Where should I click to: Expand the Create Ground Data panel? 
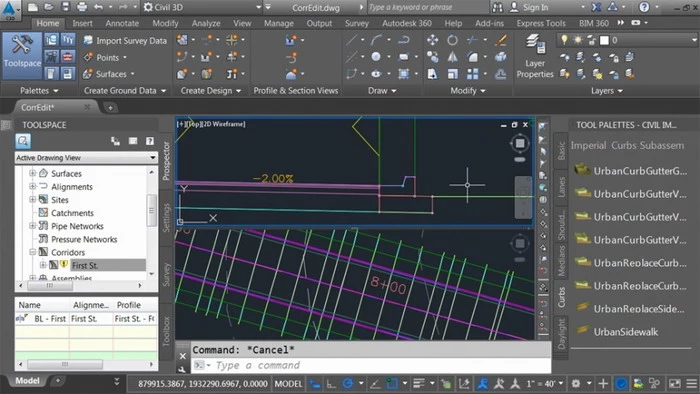pyautogui.click(x=125, y=91)
